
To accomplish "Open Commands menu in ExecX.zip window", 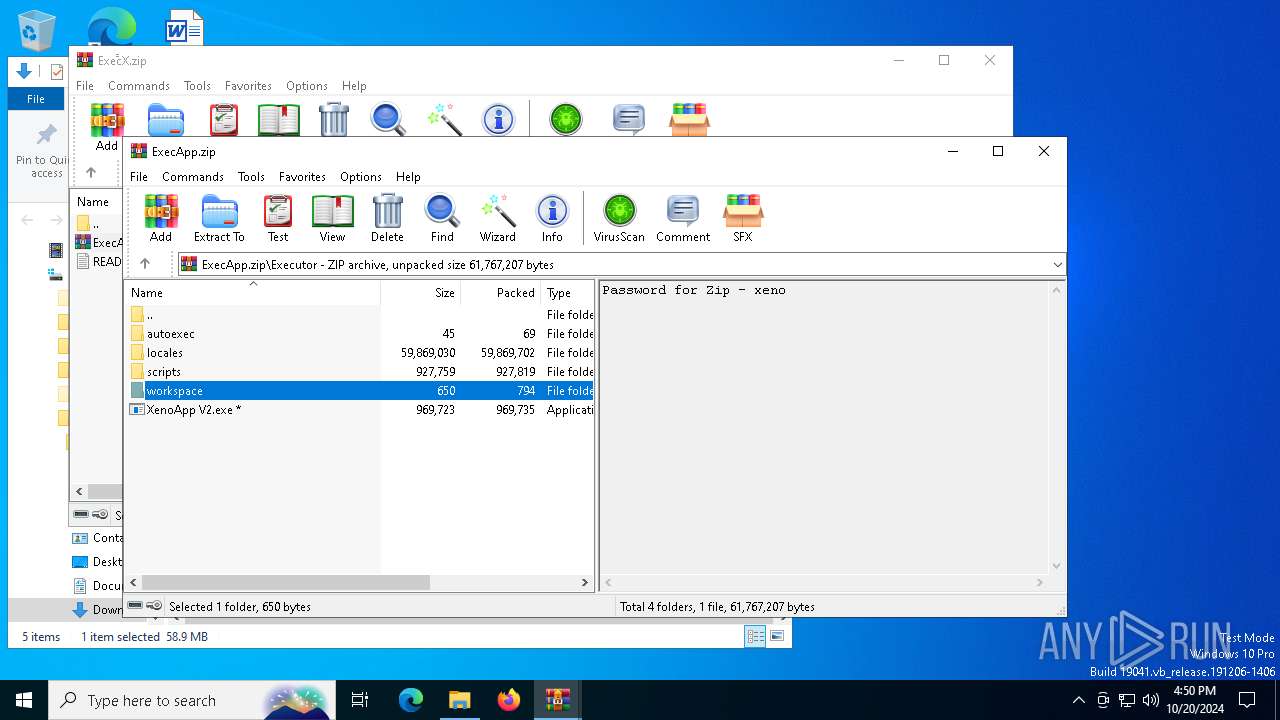I will coord(139,86).
